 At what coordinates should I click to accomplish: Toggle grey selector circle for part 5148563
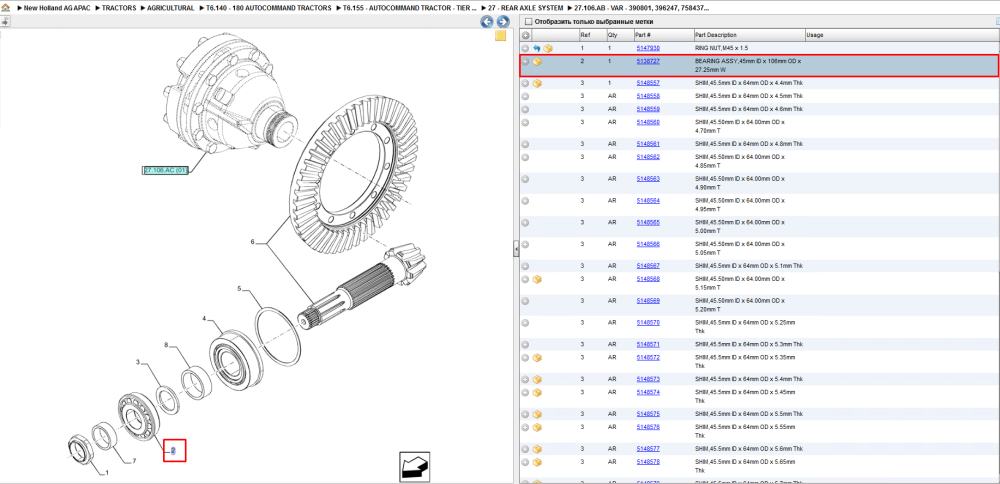click(x=526, y=179)
